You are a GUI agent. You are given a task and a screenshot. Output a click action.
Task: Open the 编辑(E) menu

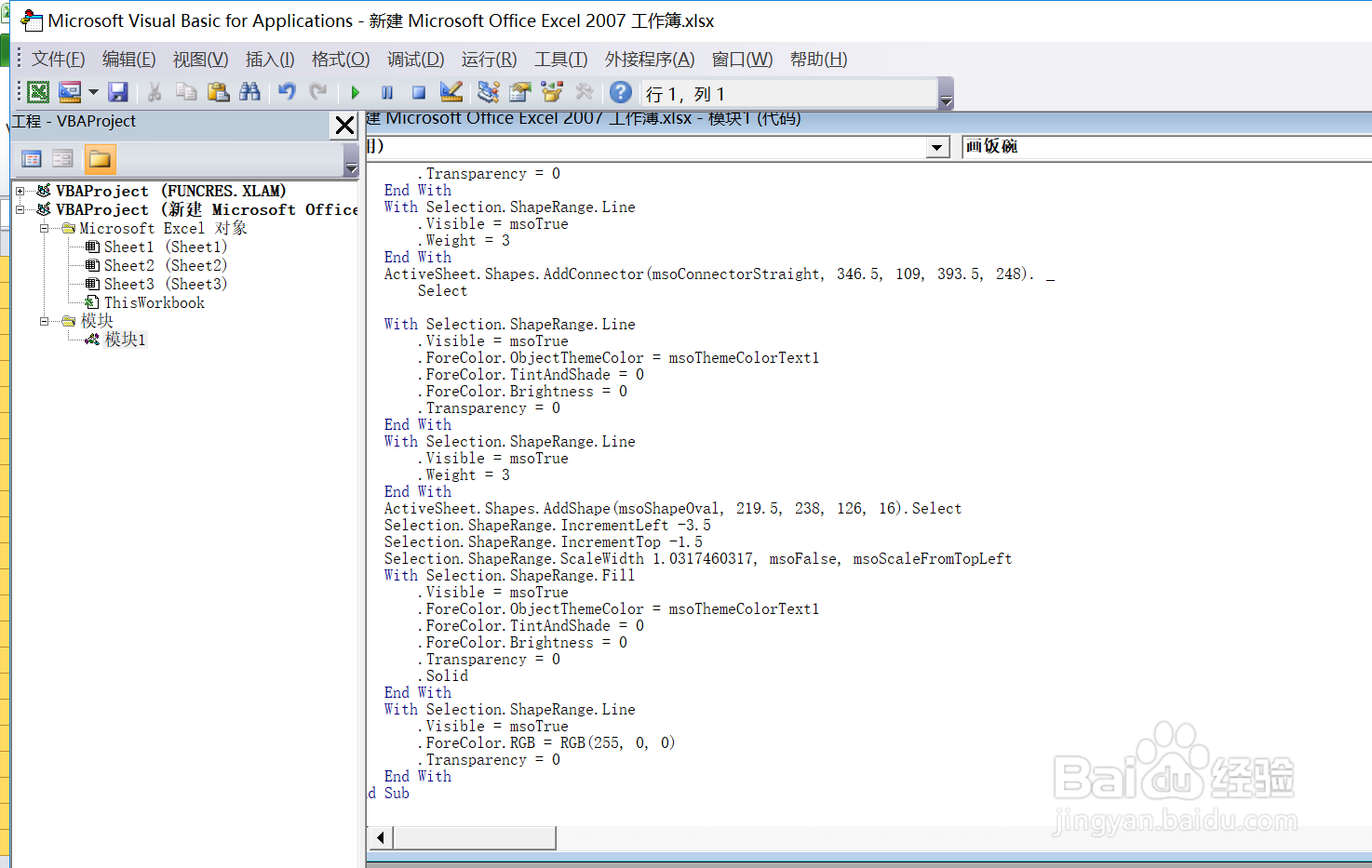click(x=128, y=60)
